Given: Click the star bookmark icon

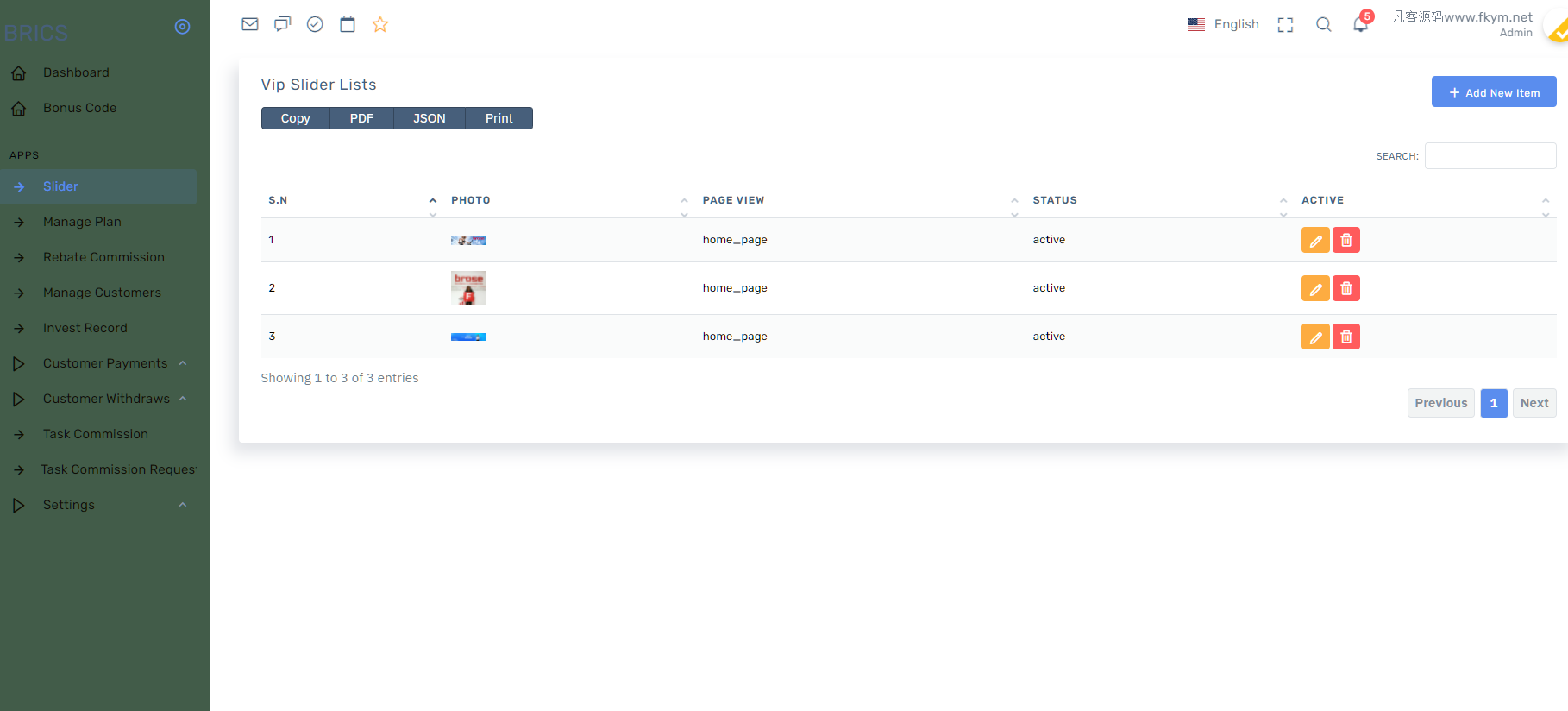Looking at the screenshot, I should click(x=380, y=24).
